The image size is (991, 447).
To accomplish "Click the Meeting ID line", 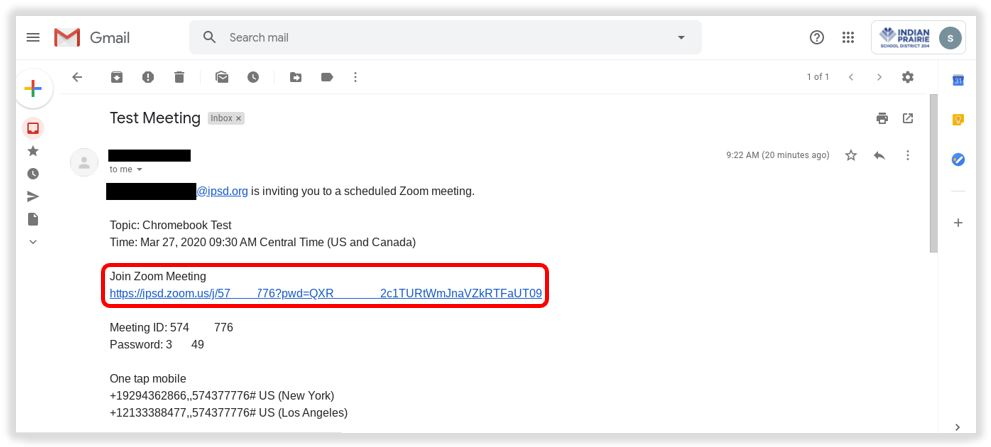I will [171, 328].
